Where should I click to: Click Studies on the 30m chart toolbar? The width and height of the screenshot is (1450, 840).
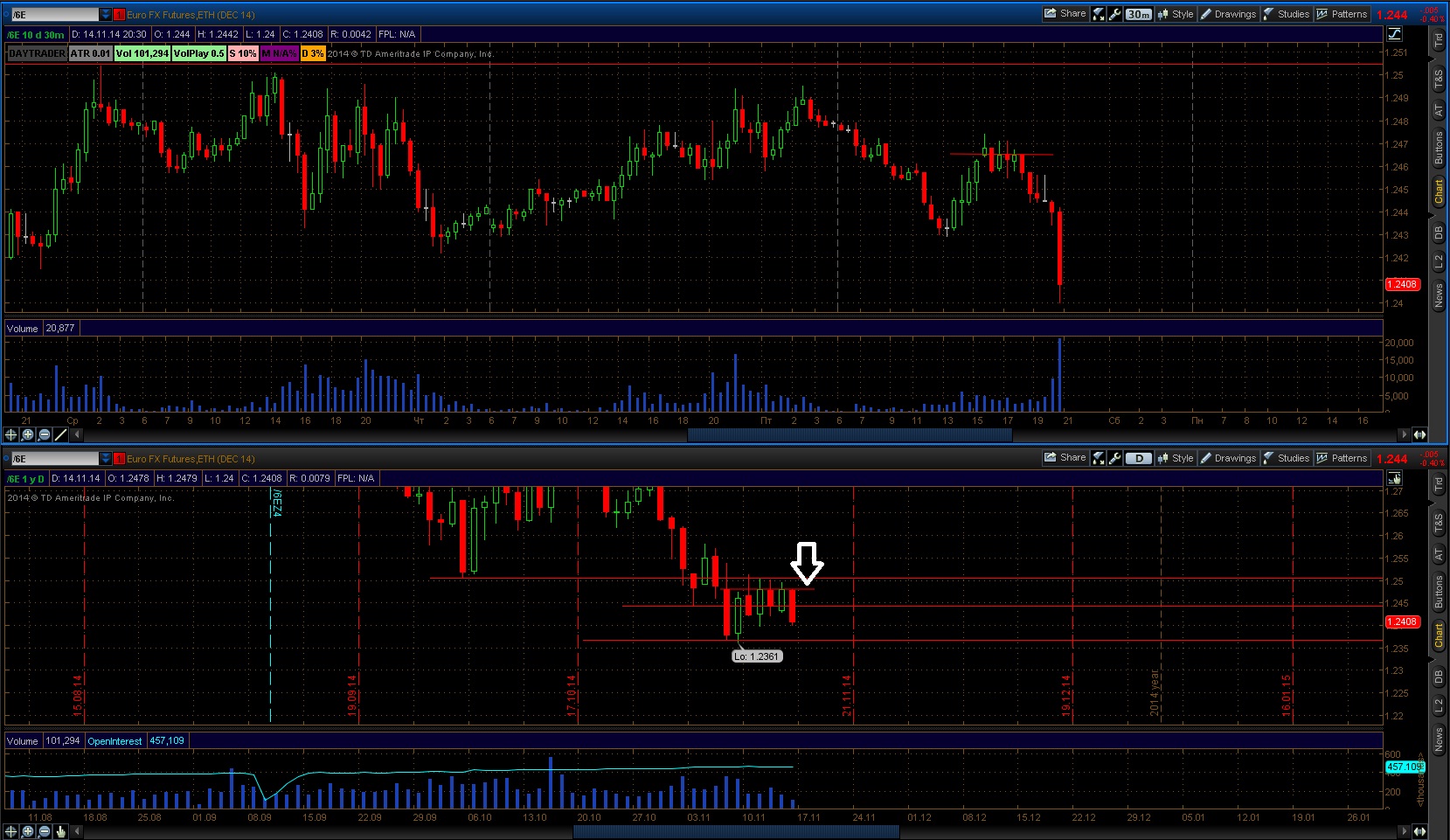point(1287,14)
